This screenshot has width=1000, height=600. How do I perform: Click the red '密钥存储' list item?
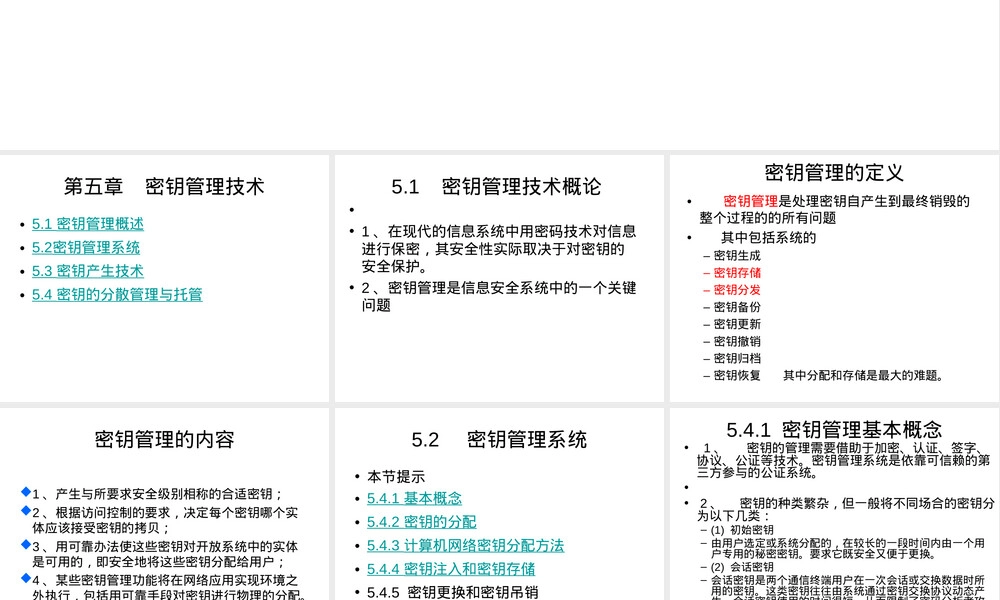pyautogui.click(x=737, y=273)
